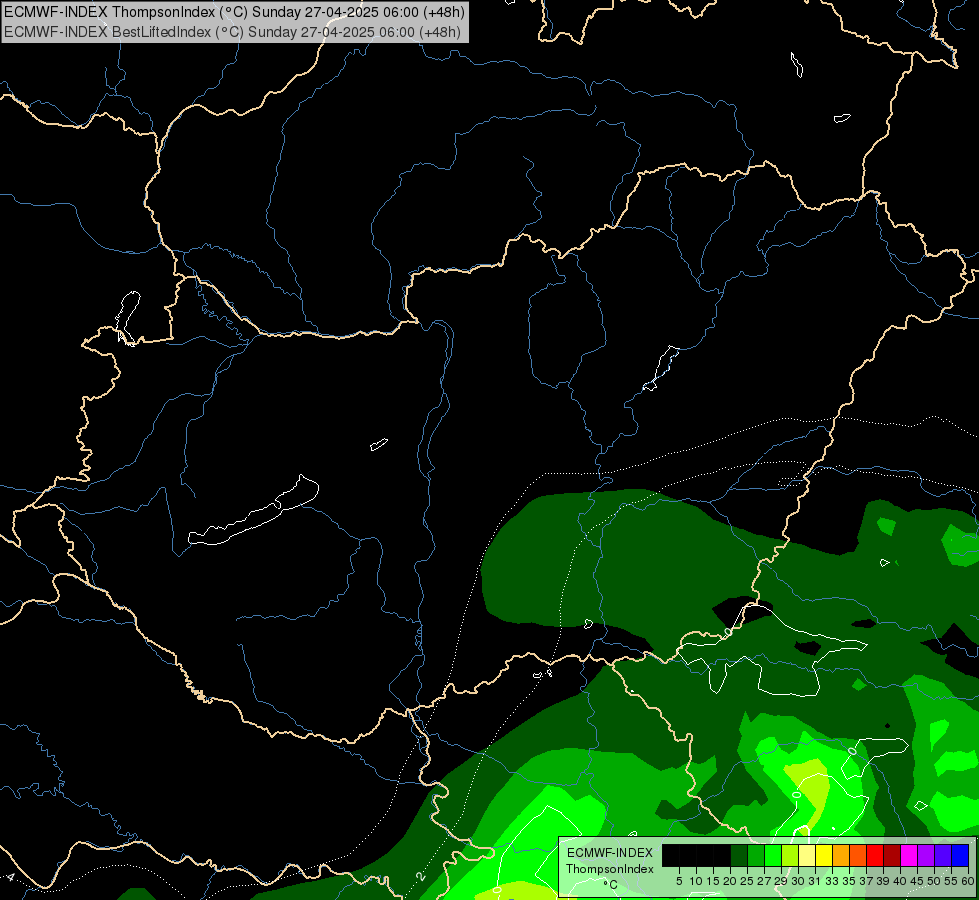Select the bright red 37-39 legend swatch
This screenshot has height=900, width=979.
(x=875, y=855)
